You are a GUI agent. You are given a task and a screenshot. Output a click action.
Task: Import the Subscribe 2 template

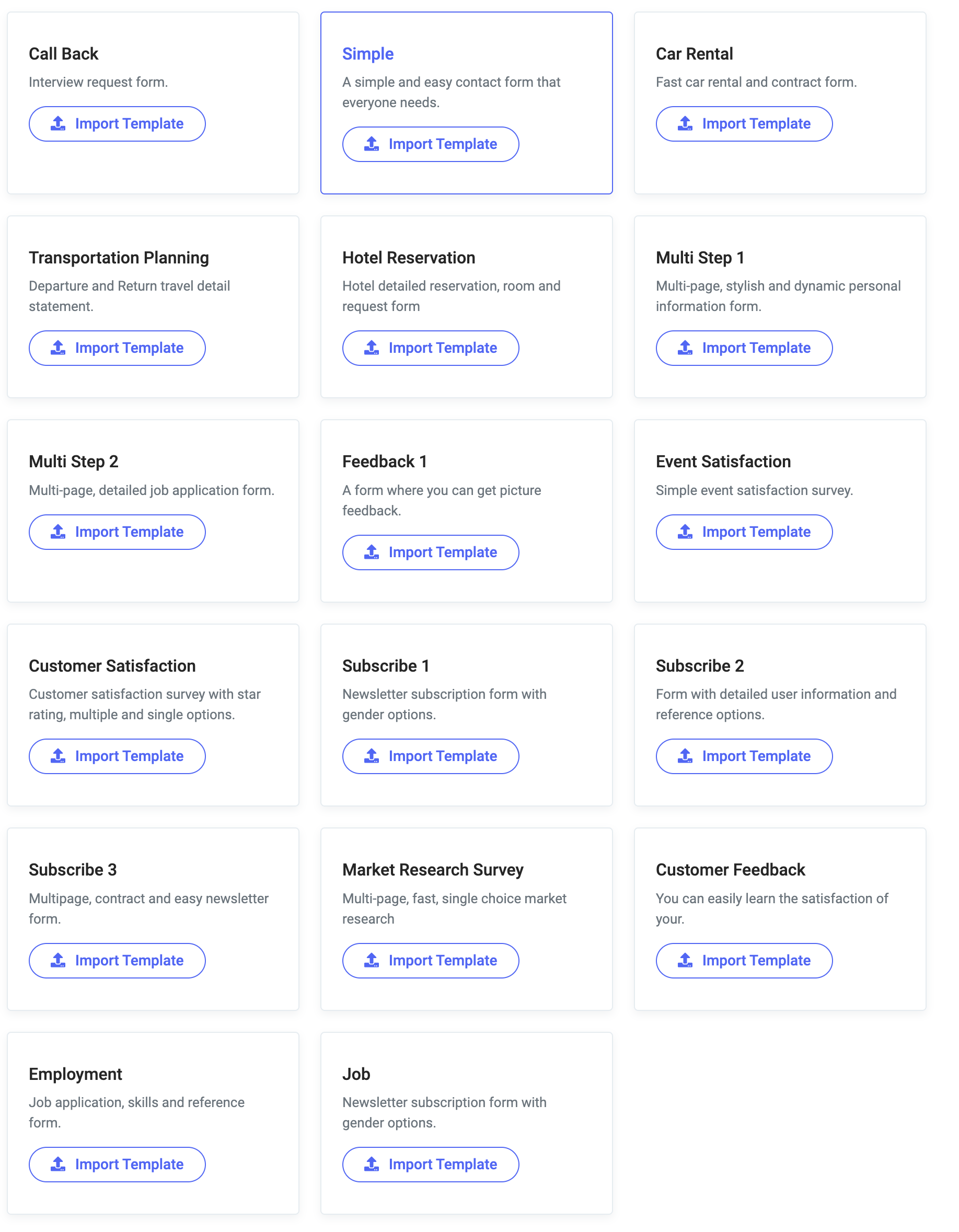point(744,756)
